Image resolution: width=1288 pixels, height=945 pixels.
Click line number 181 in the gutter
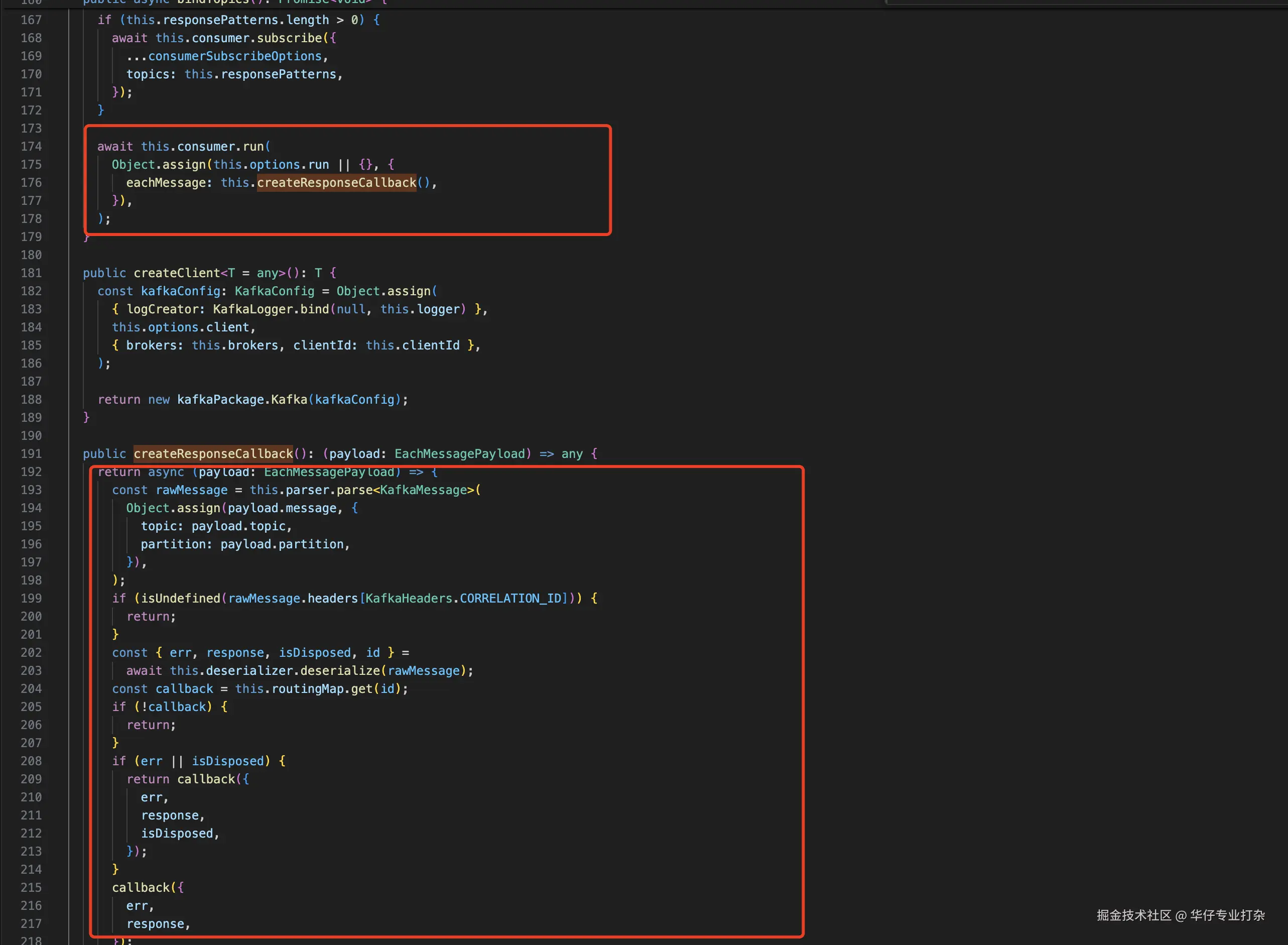(x=31, y=273)
